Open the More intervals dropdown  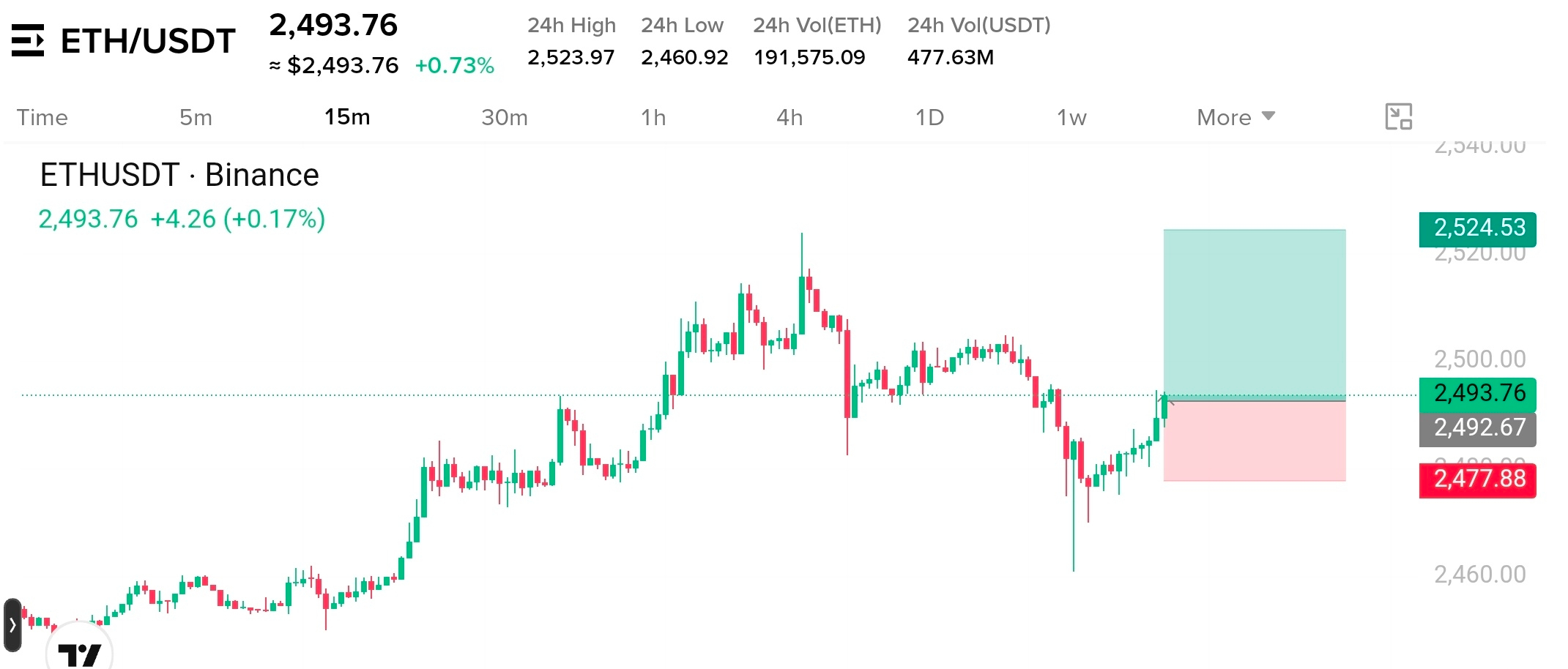pos(1236,117)
